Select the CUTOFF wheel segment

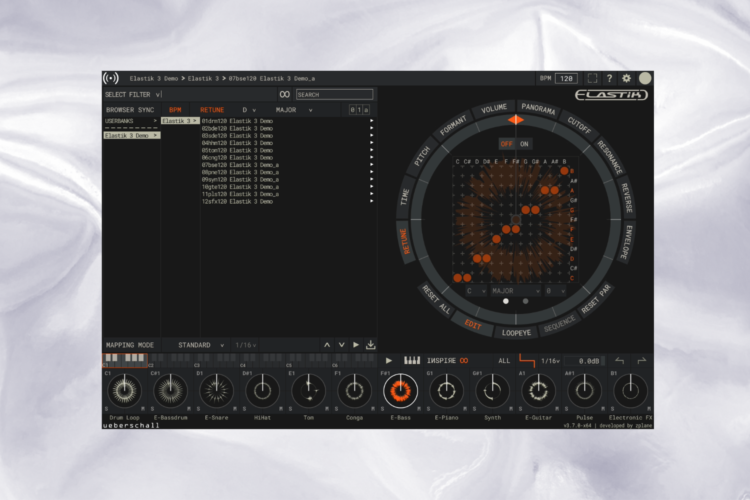pyautogui.click(x=579, y=128)
